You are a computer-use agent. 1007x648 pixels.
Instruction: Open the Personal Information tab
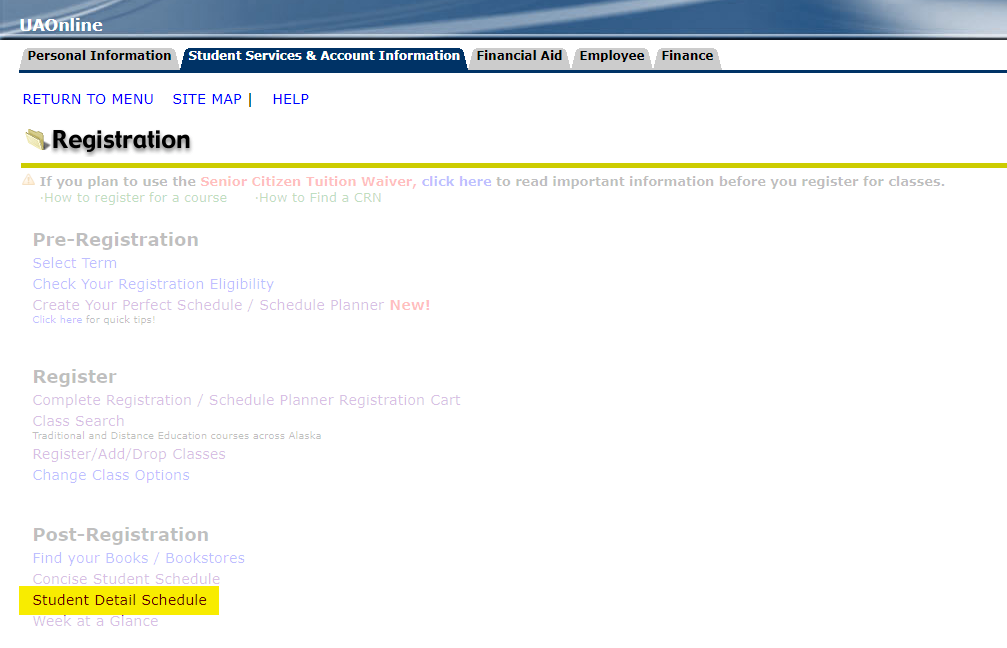click(x=99, y=56)
